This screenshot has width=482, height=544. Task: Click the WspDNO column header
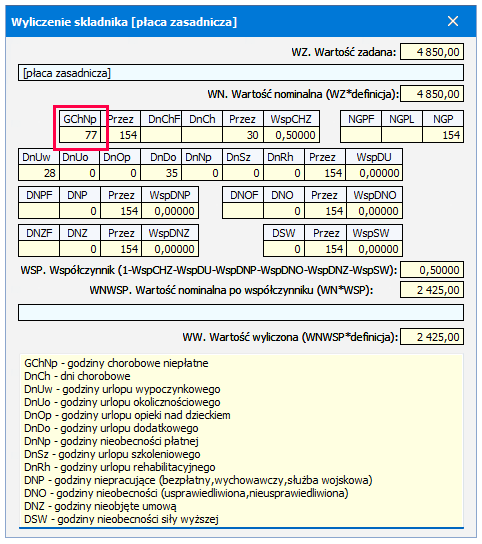click(374, 195)
